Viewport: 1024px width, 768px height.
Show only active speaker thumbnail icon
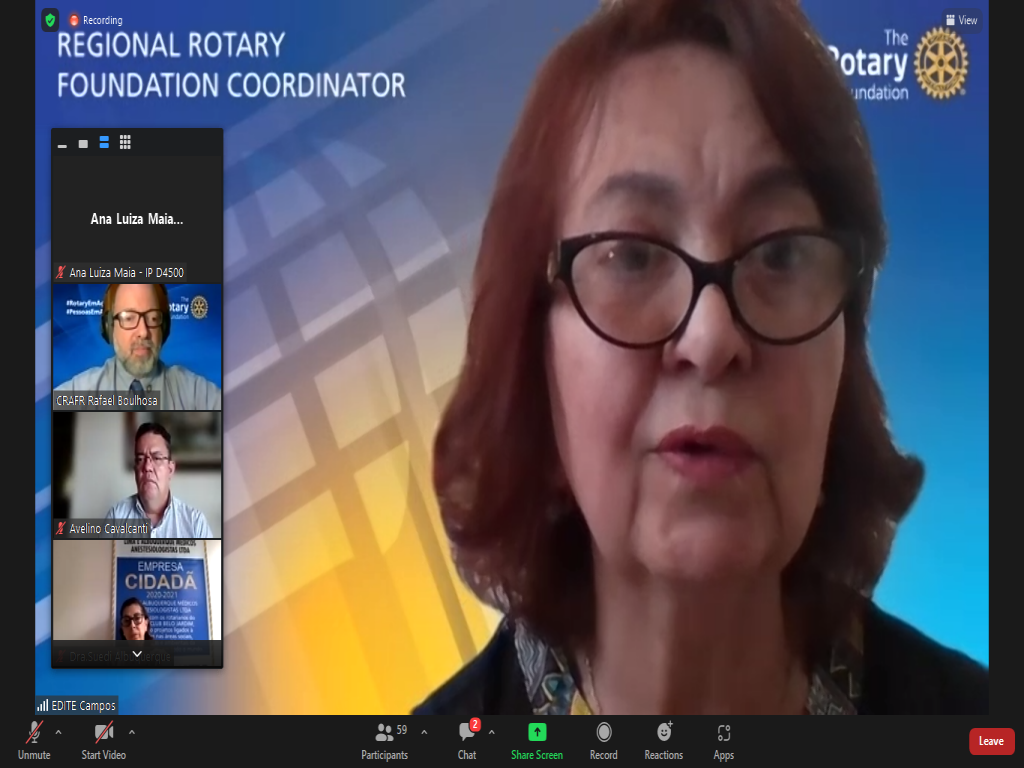click(83, 143)
